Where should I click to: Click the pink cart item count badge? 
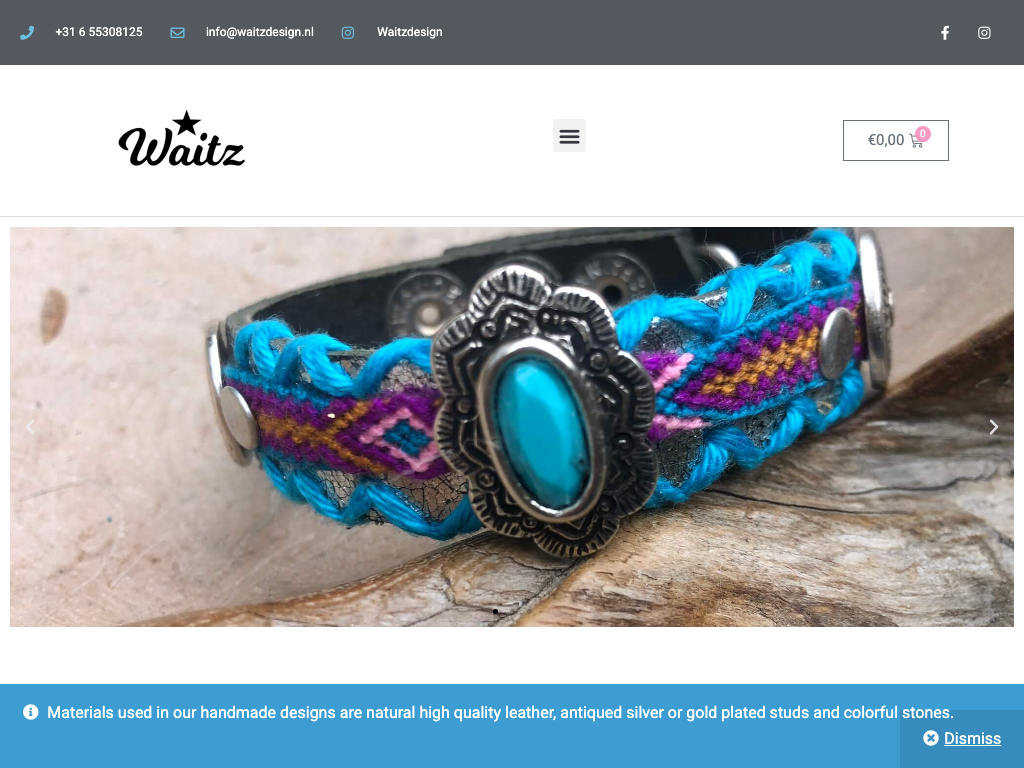point(923,133)
